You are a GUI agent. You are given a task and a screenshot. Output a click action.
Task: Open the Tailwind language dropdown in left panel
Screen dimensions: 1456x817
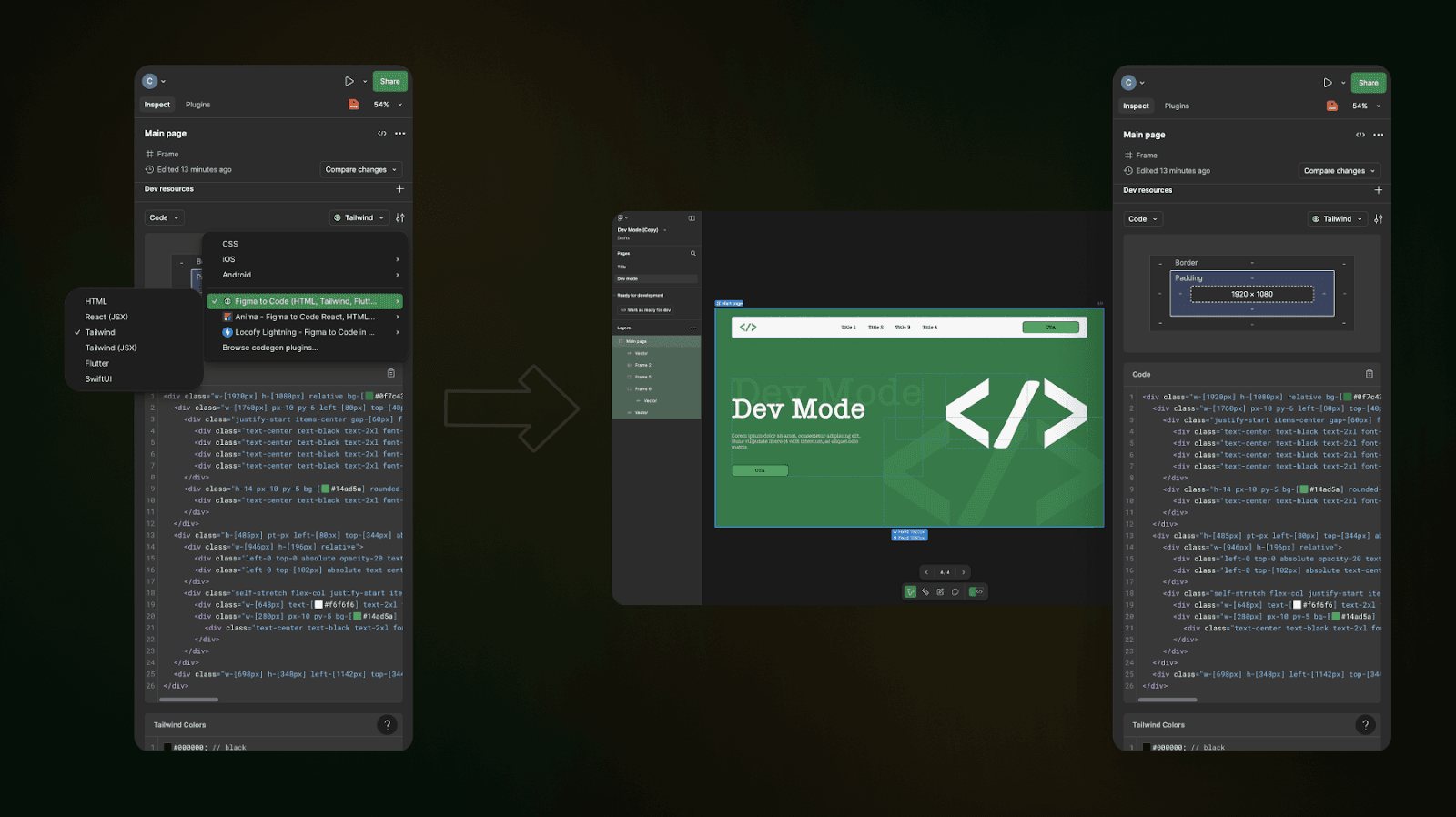tap(359, 217)
